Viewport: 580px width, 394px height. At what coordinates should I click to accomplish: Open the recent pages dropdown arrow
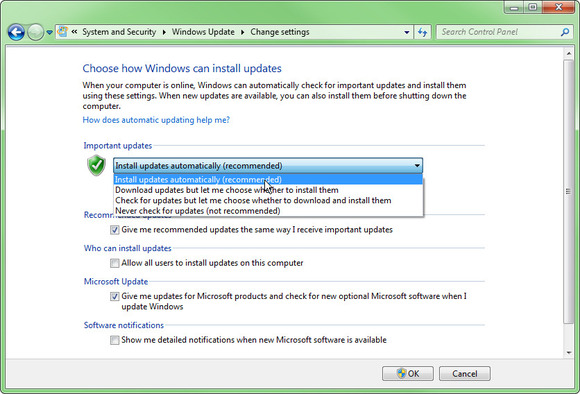(49, 33)
